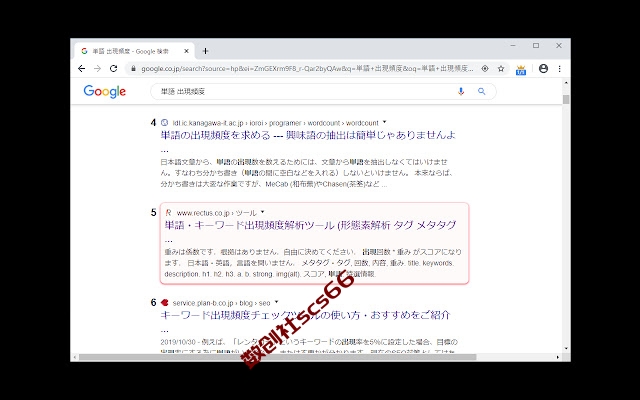This screenshot has width=640, height=400.
Task: Maximize the Chrome window
Action: [x=536, y=46]
